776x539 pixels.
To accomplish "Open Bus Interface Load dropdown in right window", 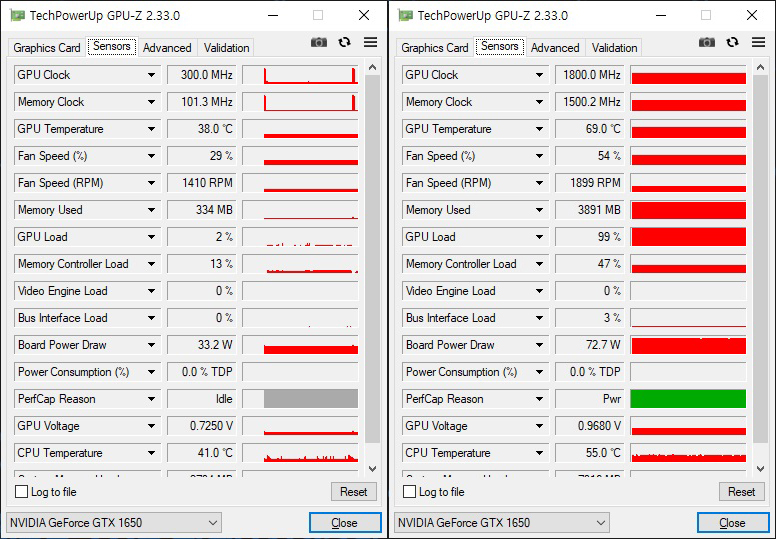I will coord(539,318).
